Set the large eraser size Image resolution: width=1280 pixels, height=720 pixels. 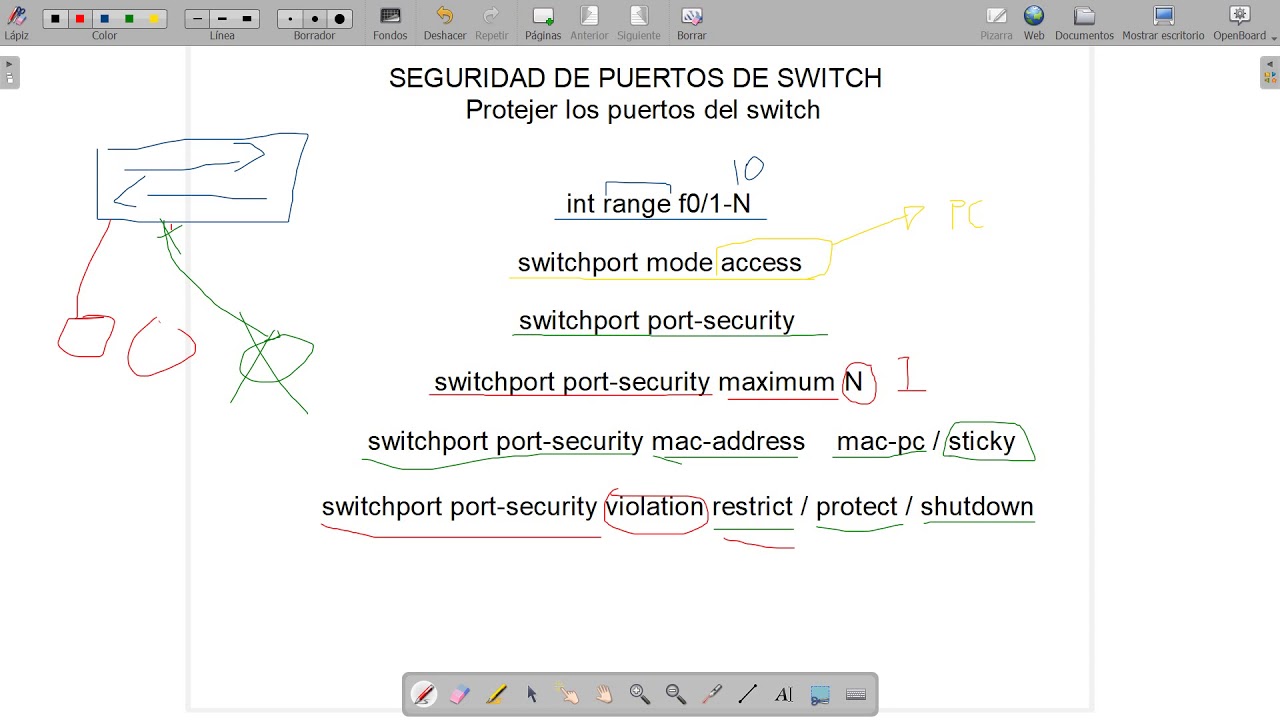point(339,19)
